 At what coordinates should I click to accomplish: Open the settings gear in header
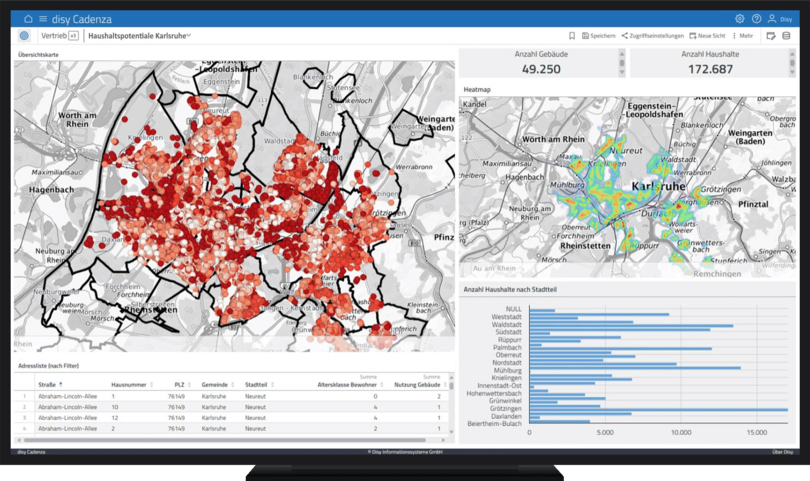point(740,19)
